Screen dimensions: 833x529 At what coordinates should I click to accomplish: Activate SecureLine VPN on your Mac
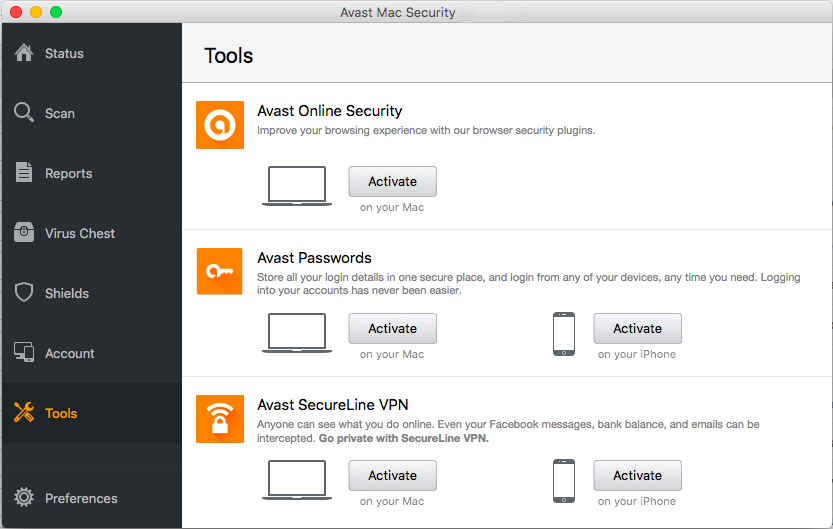pyautogui.click(x=392, y=475)
